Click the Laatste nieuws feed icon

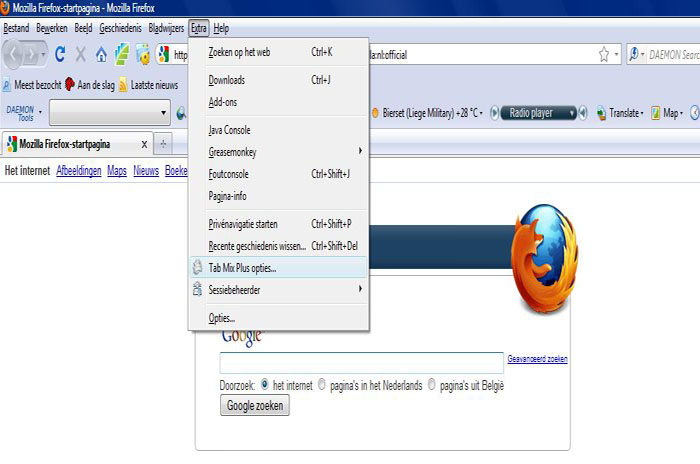123,85
